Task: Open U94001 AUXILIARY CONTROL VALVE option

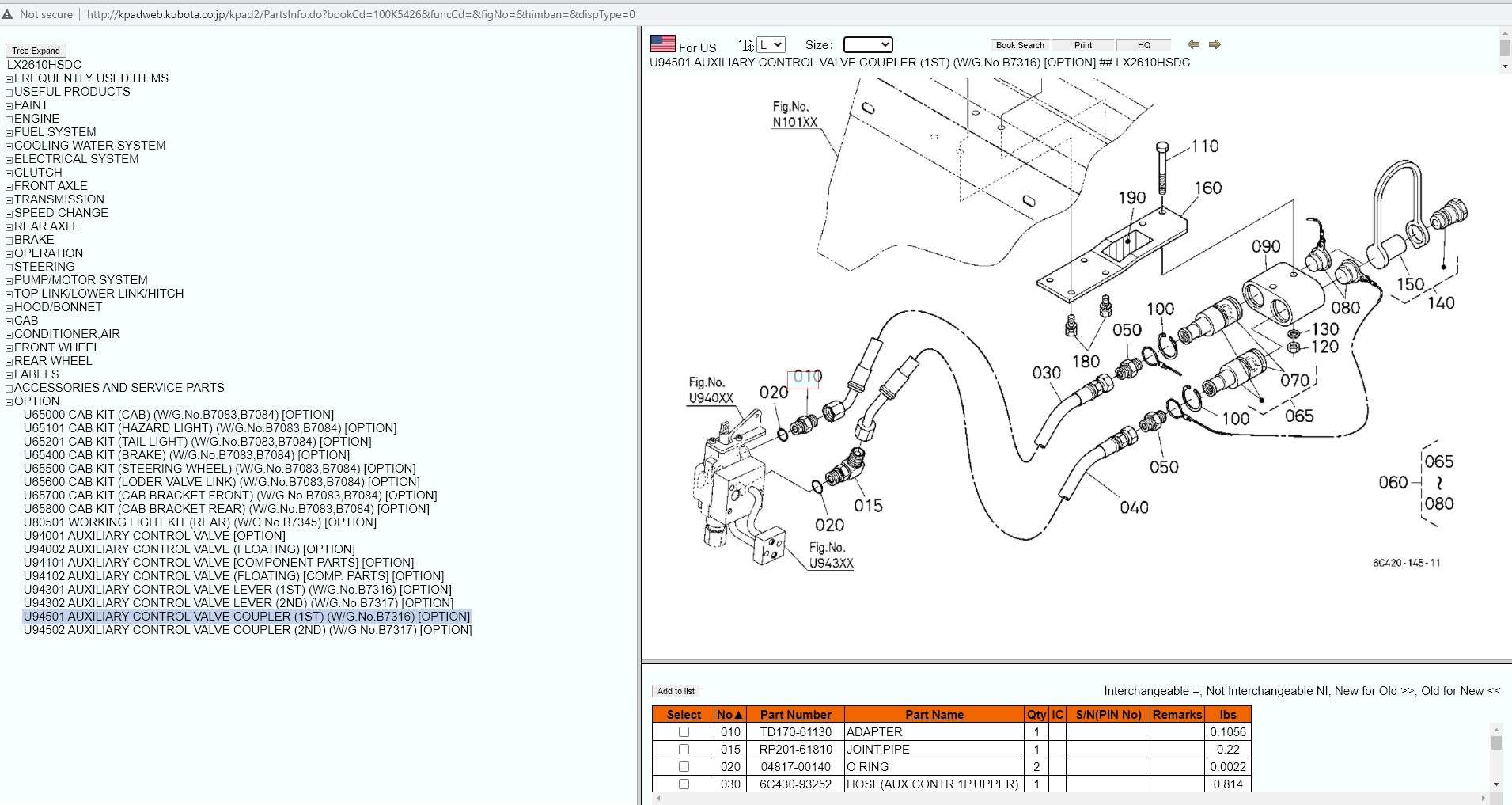Action: tap(154, 536)
